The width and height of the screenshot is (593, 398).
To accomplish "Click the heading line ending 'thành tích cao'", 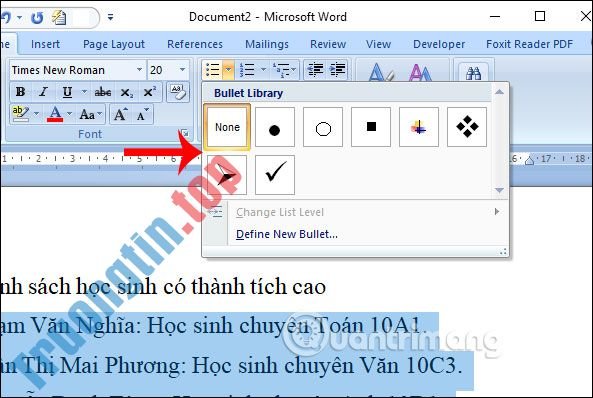I will 163,286.
